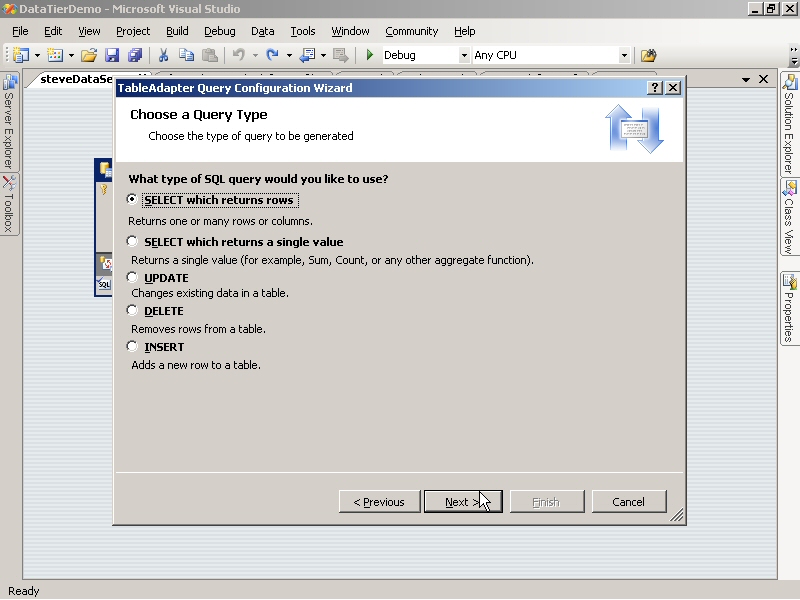Open the Data menu

tap(263, 31)
